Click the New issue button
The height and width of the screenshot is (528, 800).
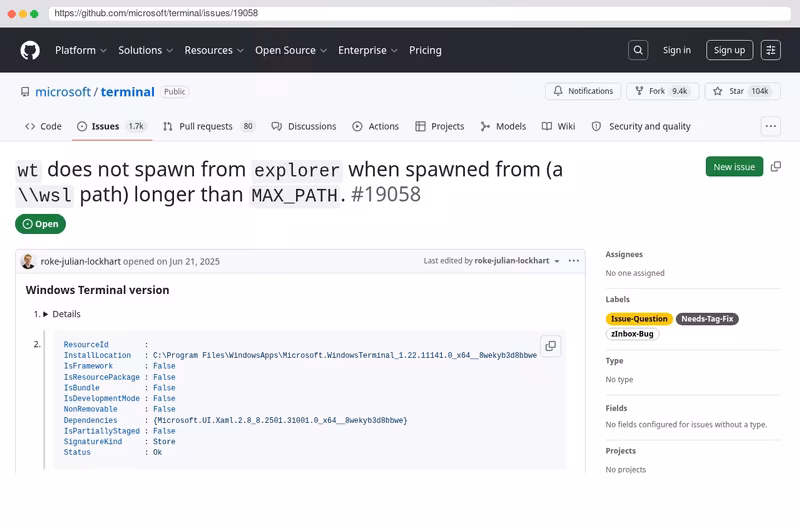pyautogui.click(x=734, y=167)
